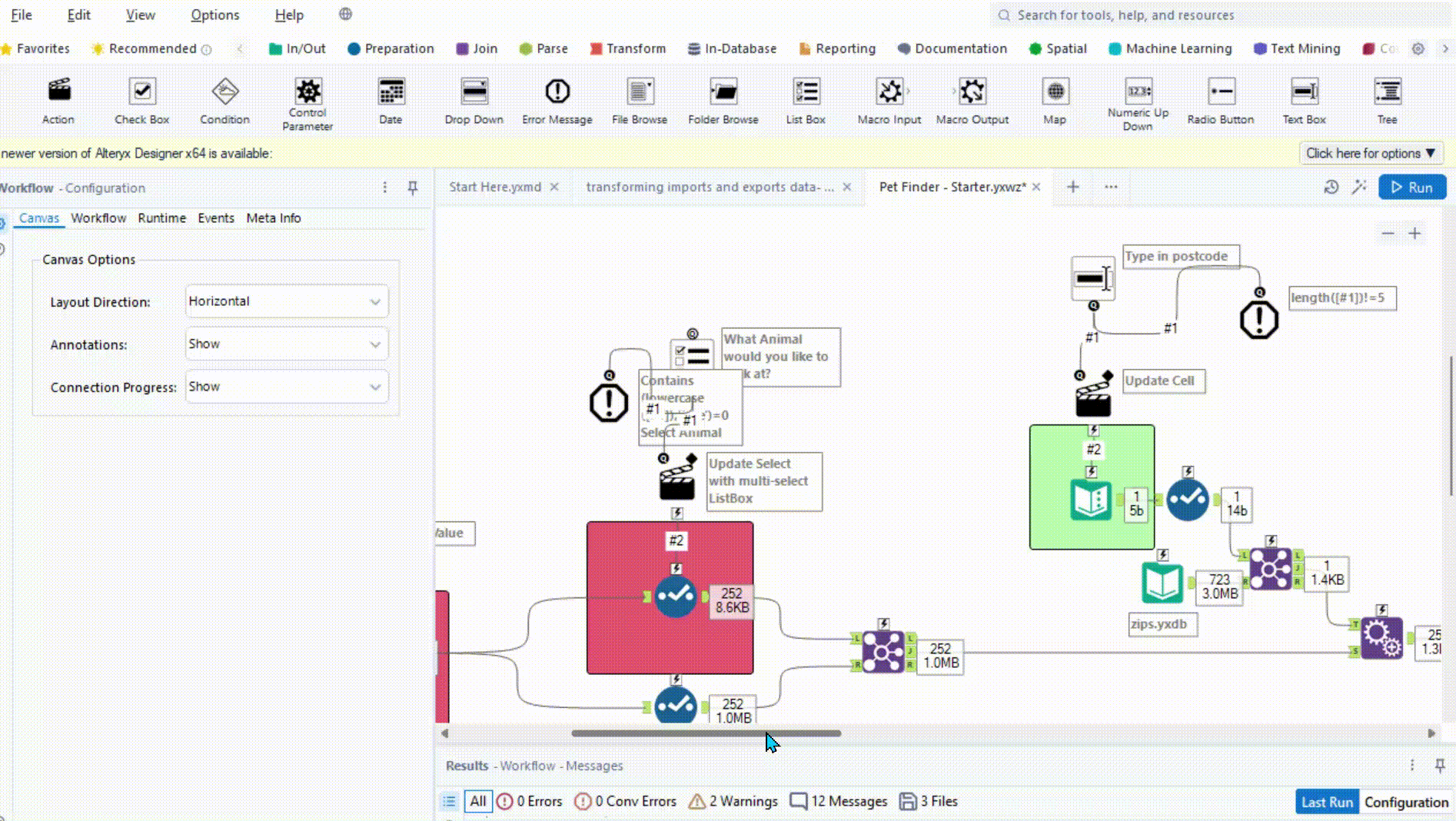Image resolution: width=1456 pixels, height=821 pixels.
Task: Select the Check Box tool
Action: (x=141, y=91)
